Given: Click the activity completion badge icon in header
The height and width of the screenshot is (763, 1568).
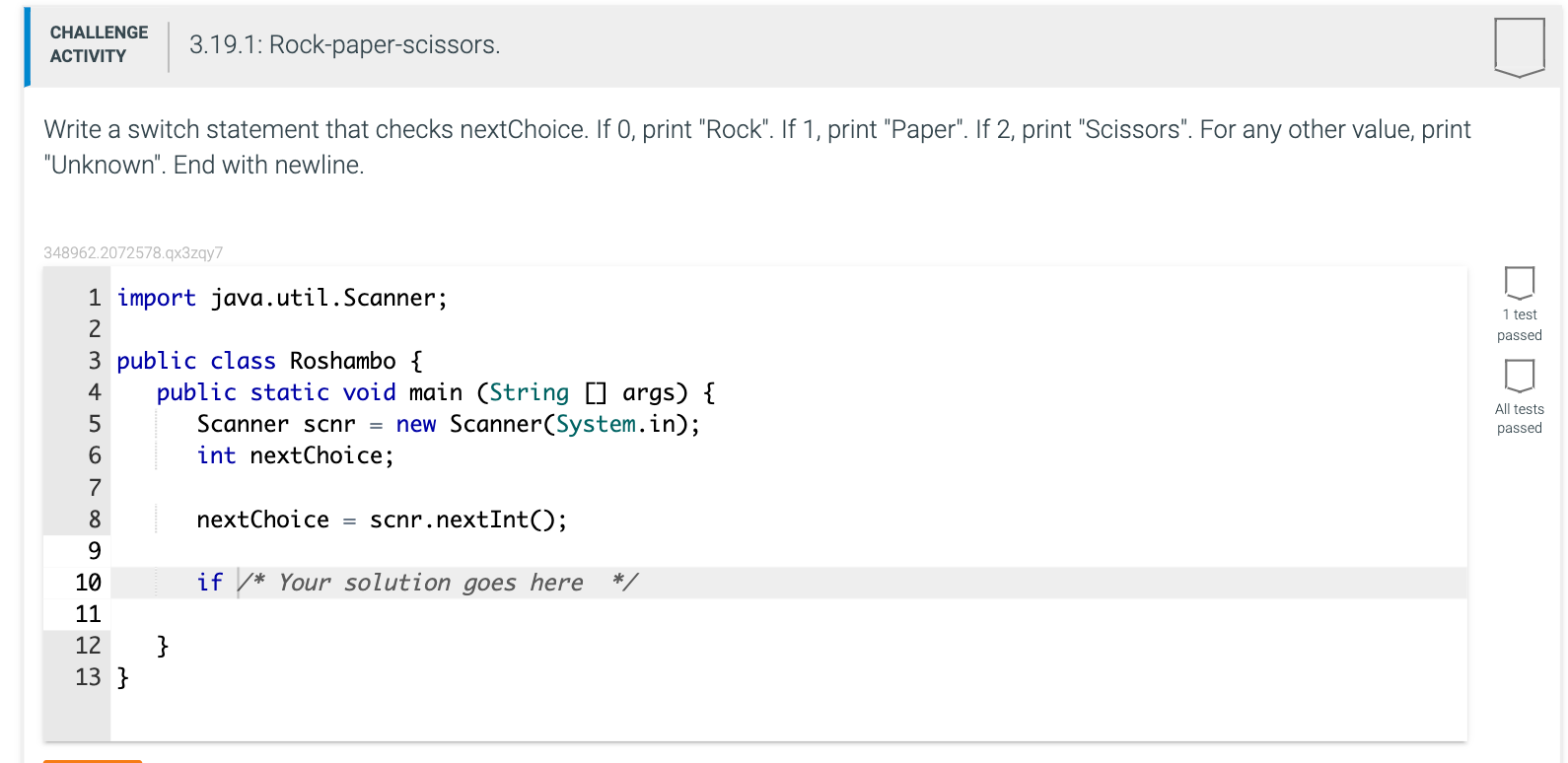Looking at the screenshot, I should 1519,47.
